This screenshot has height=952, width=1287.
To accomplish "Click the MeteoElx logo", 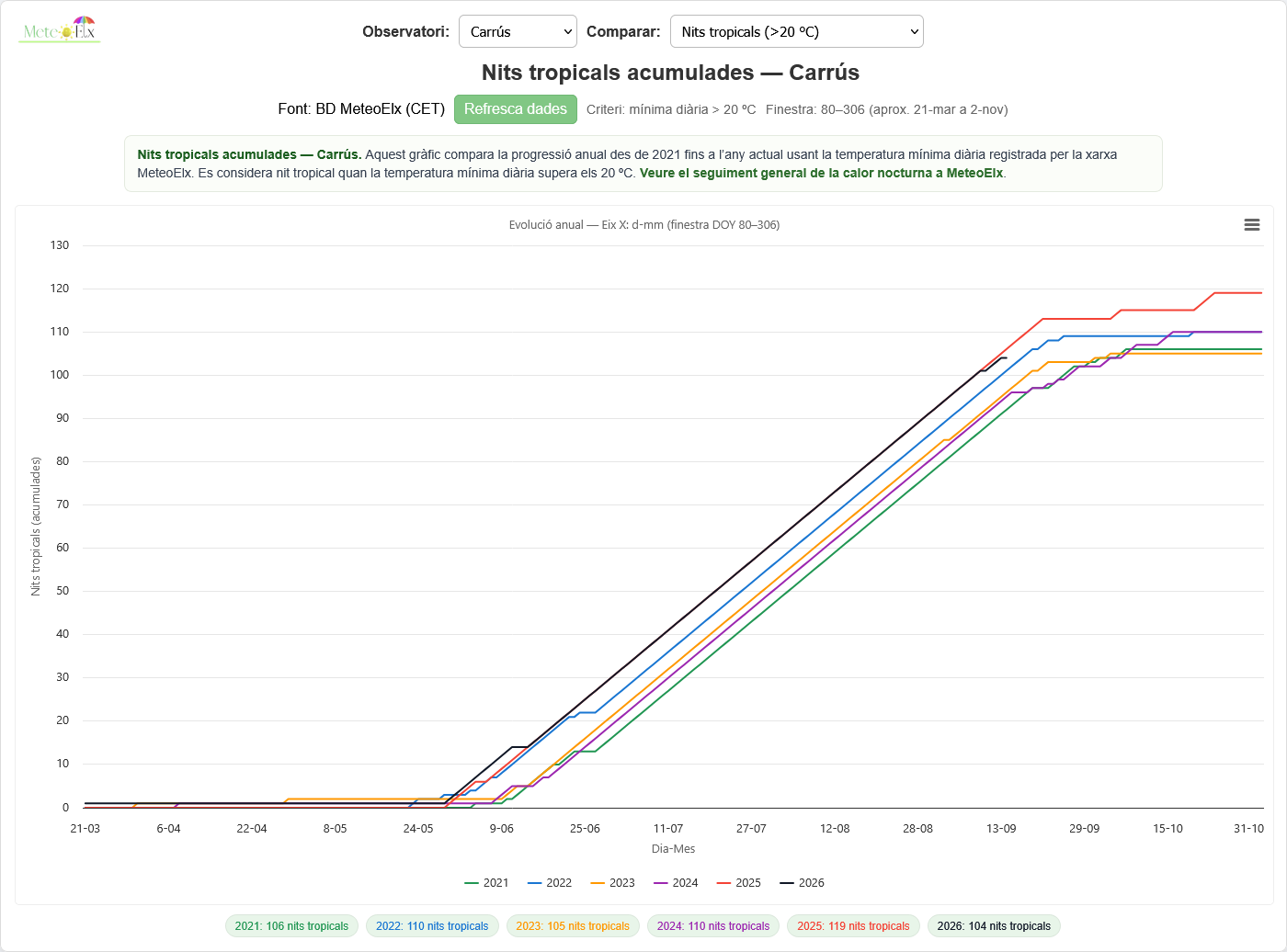I will coord(60,30).
